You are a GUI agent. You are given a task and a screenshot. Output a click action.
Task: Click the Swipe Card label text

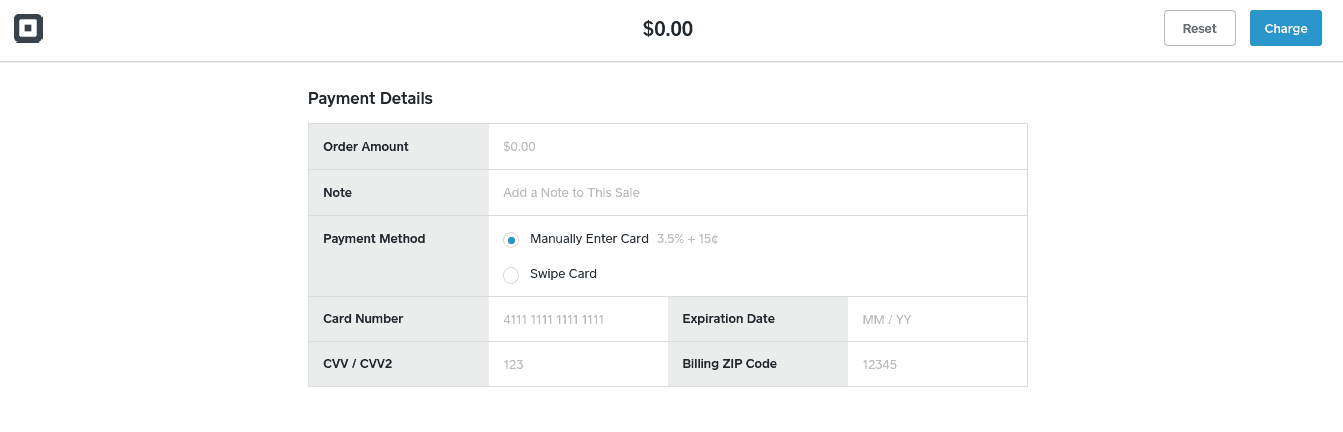(x=563, y=274)
